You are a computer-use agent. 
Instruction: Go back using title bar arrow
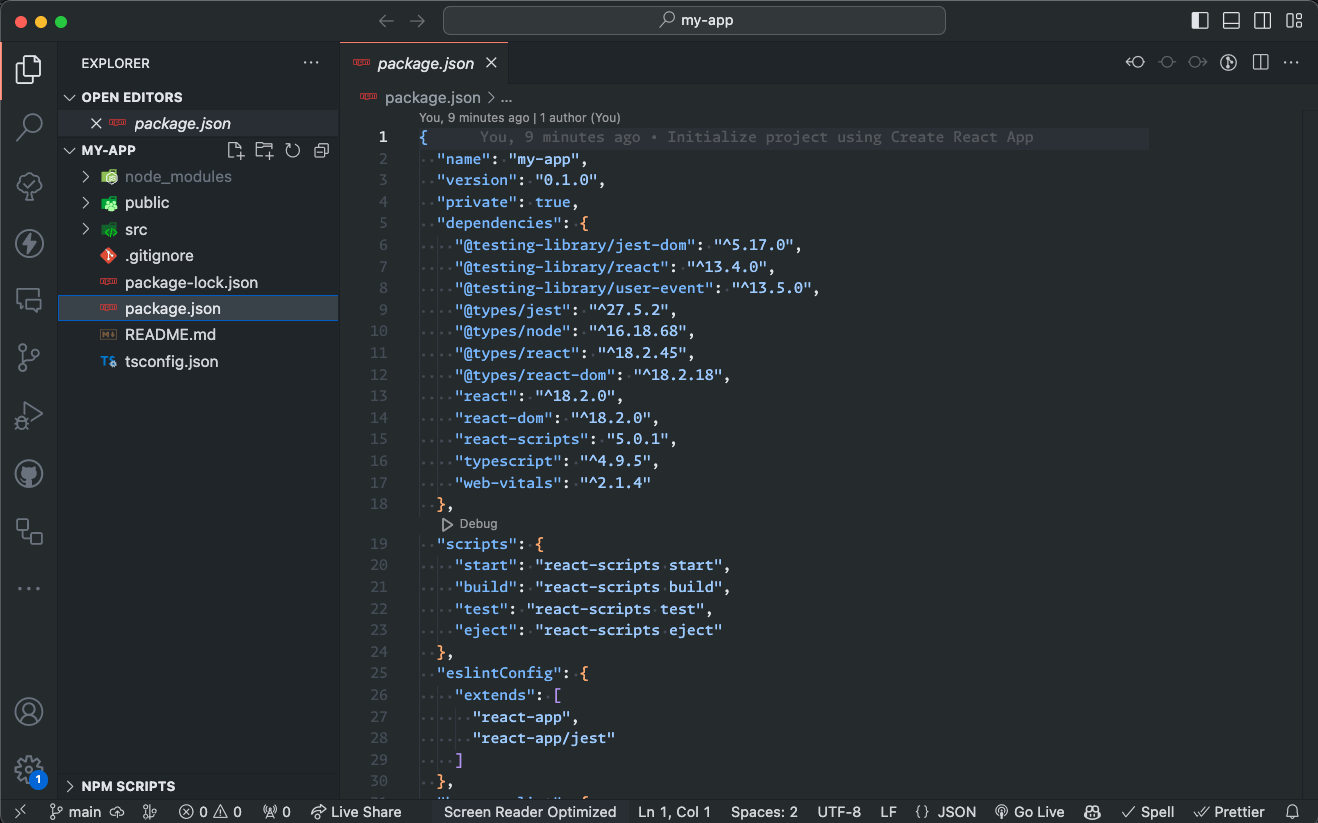pyautogui.click(x=386, y=20)
